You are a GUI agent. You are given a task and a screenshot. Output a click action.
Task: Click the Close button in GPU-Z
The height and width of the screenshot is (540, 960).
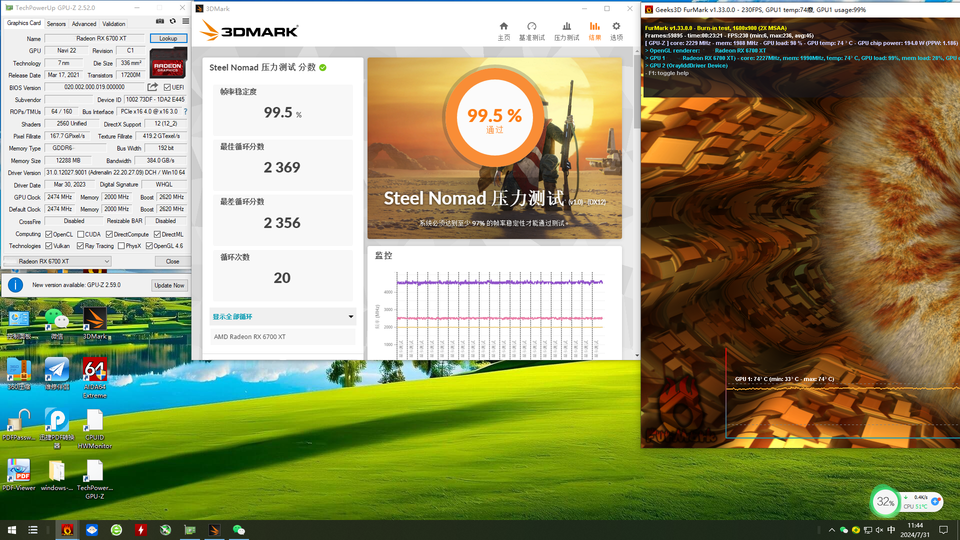172,261
